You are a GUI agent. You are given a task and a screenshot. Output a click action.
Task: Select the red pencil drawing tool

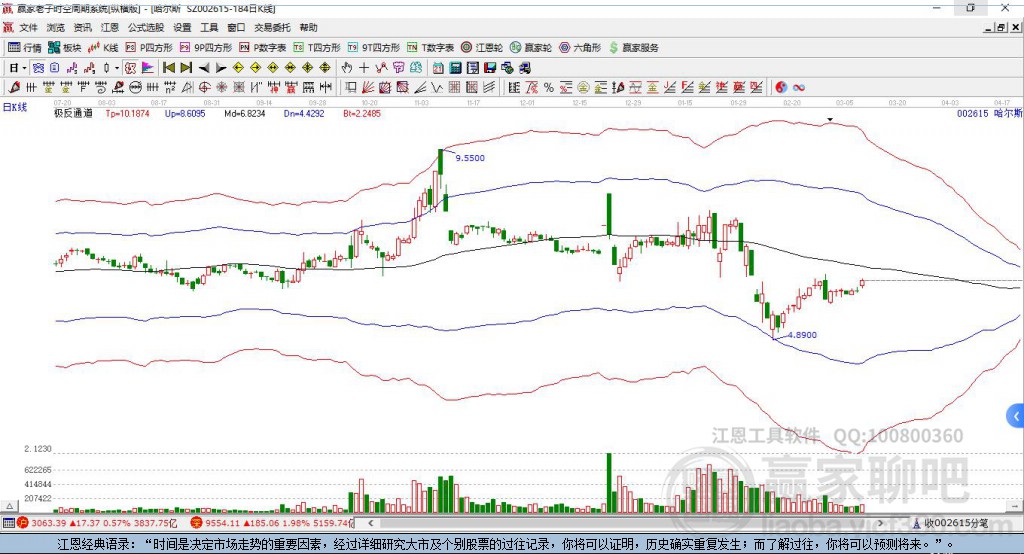click(14, 87)
